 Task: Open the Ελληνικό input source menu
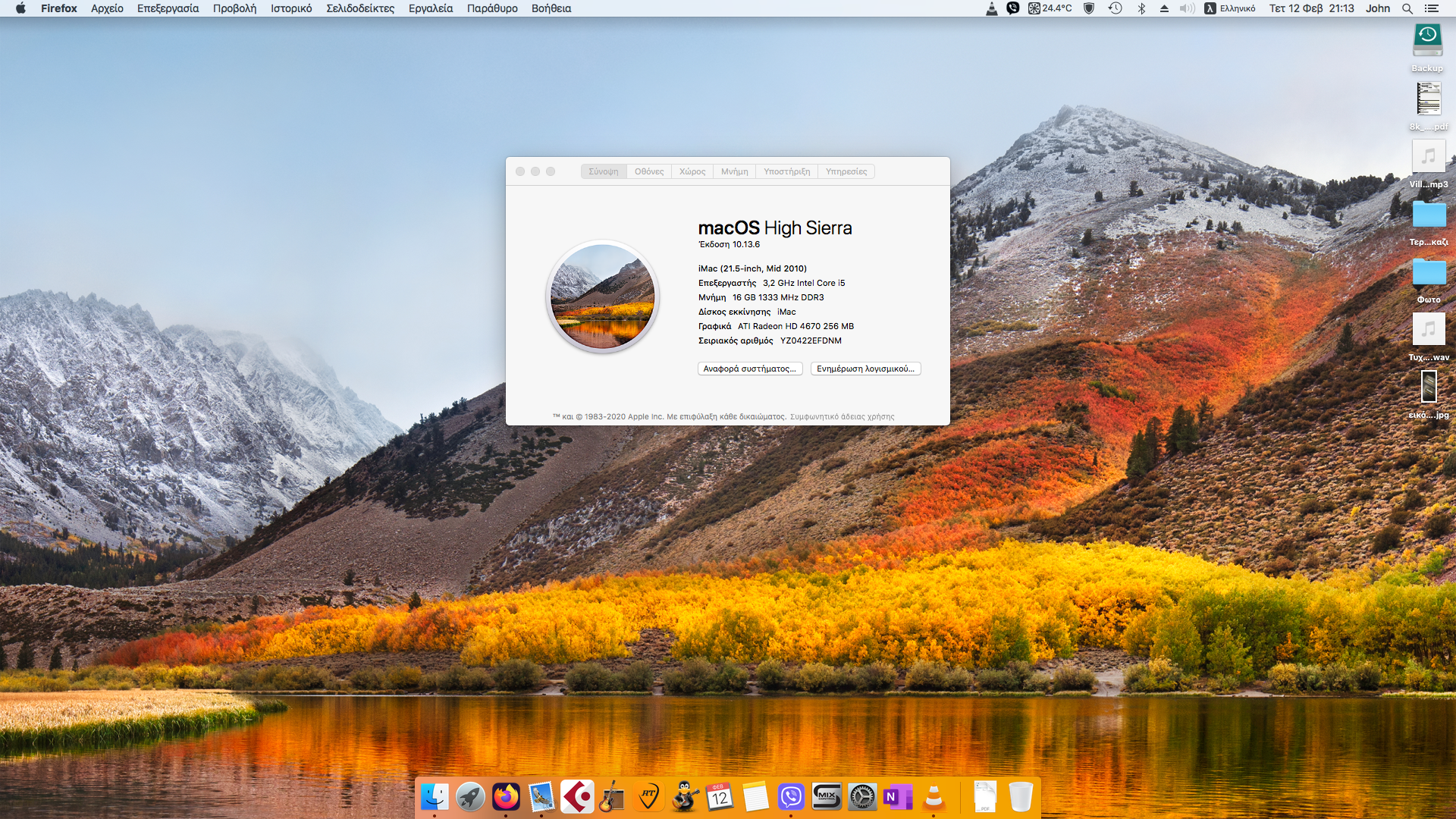coord(1230,8)
